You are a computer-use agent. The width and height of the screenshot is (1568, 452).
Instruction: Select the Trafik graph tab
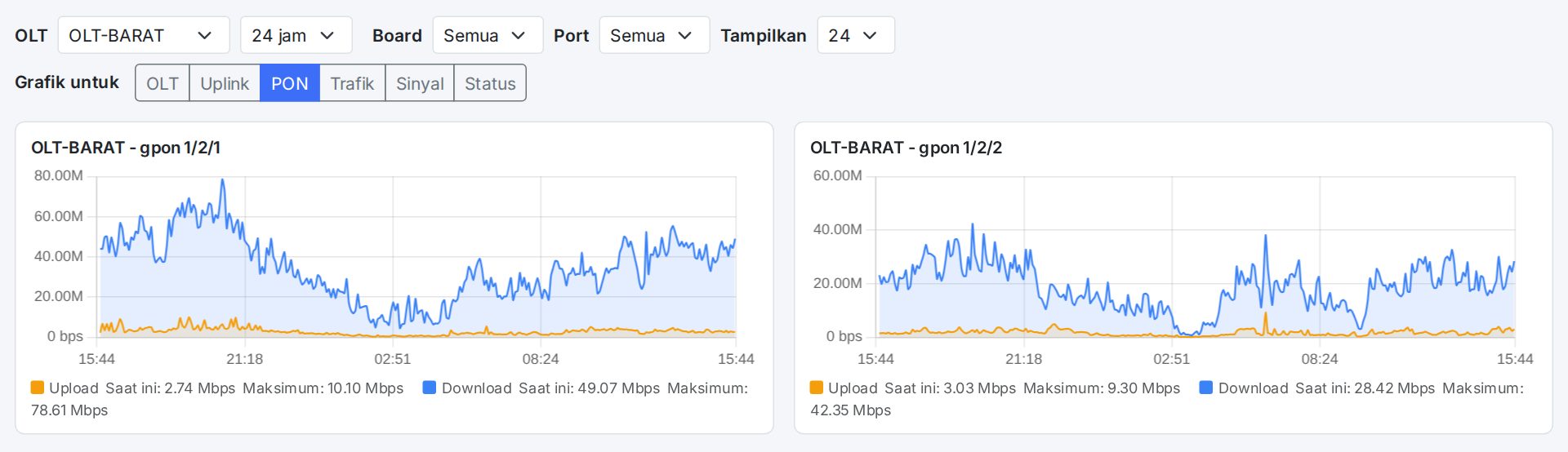tap(352, 83)
